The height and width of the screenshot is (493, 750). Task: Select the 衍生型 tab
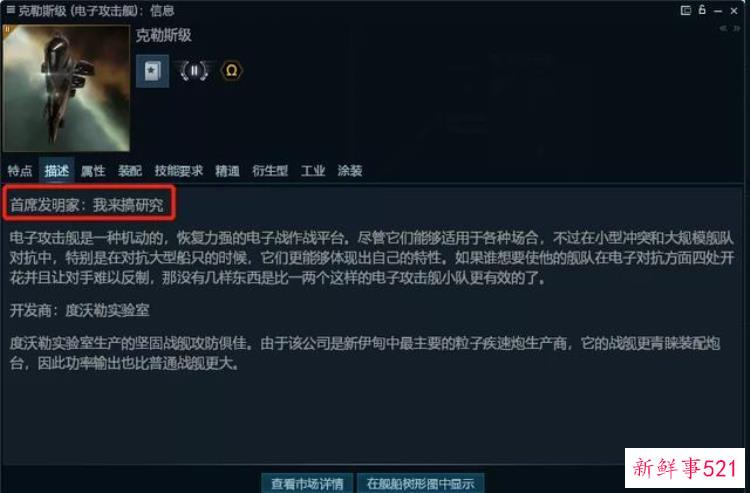[x=270, y=171]
